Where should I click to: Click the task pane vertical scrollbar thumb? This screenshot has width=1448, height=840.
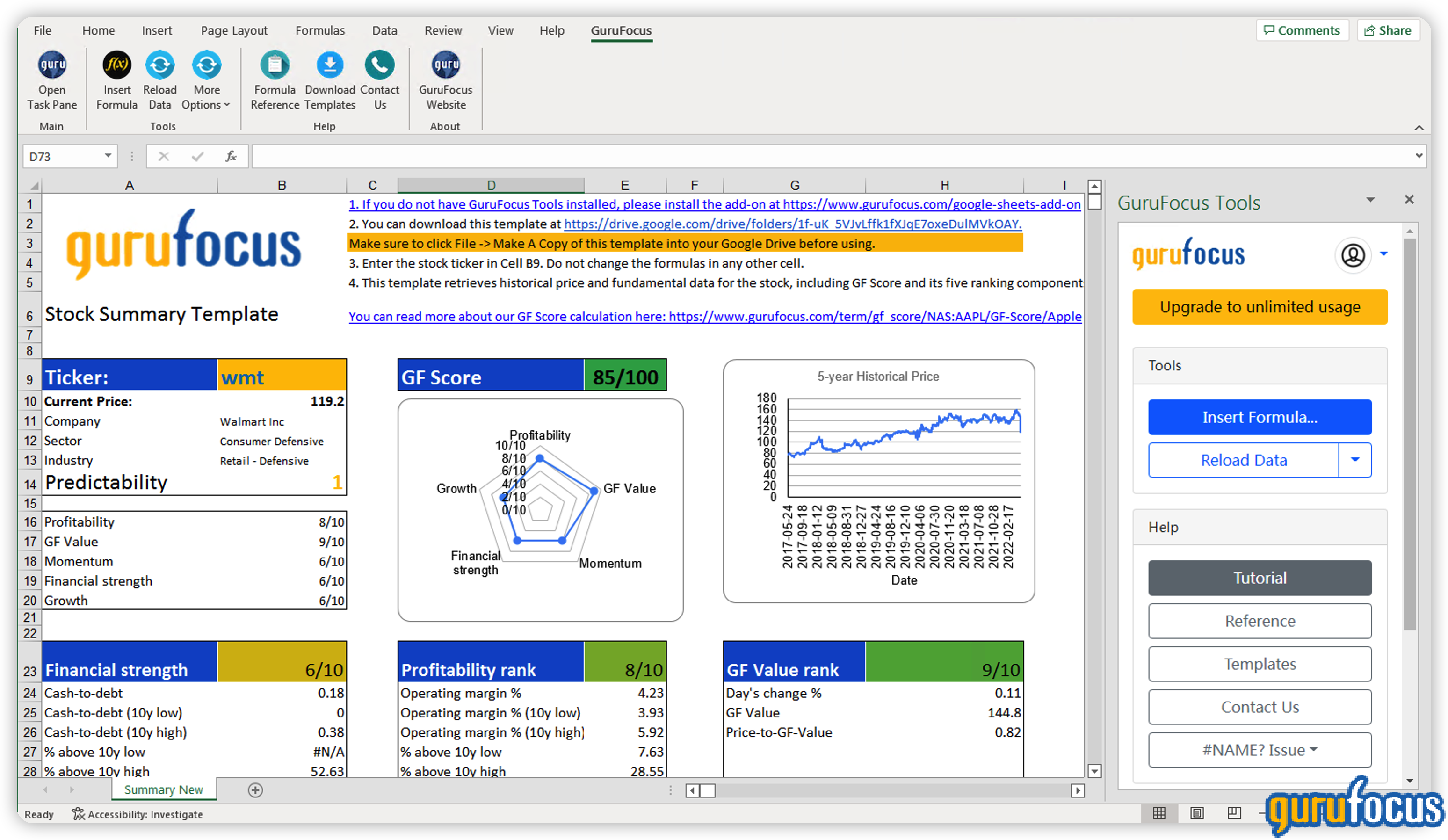(x=1409, y=434)
